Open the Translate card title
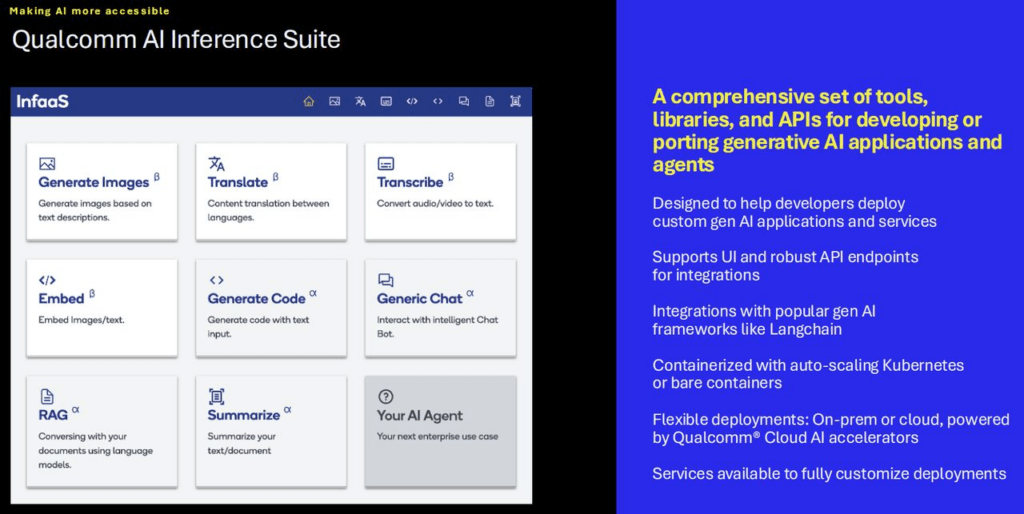 [238, 182]
